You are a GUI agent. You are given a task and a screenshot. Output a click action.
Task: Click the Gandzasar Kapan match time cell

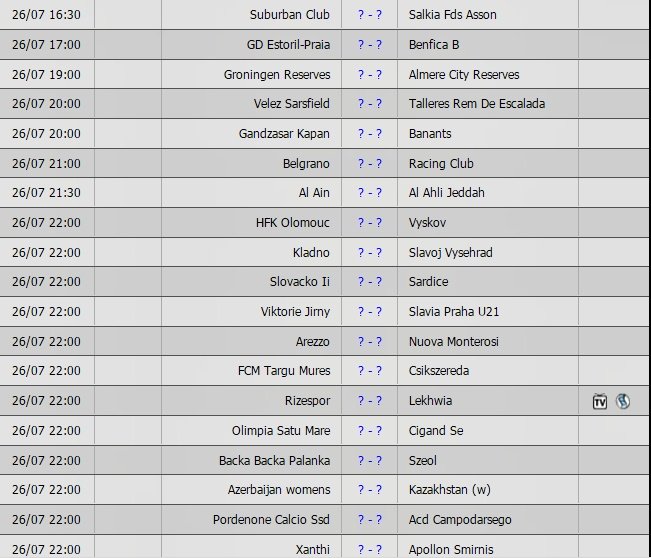(x=47, y=134)
